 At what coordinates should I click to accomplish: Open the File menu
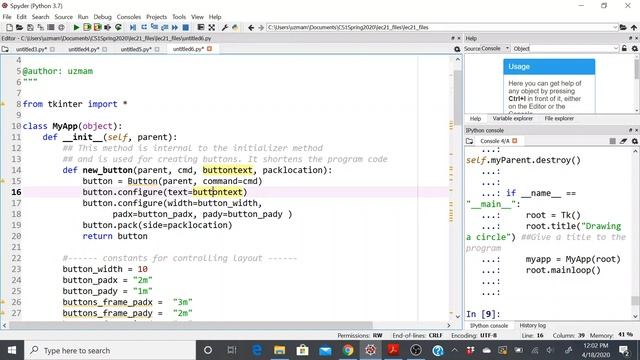tap(7, 17)
